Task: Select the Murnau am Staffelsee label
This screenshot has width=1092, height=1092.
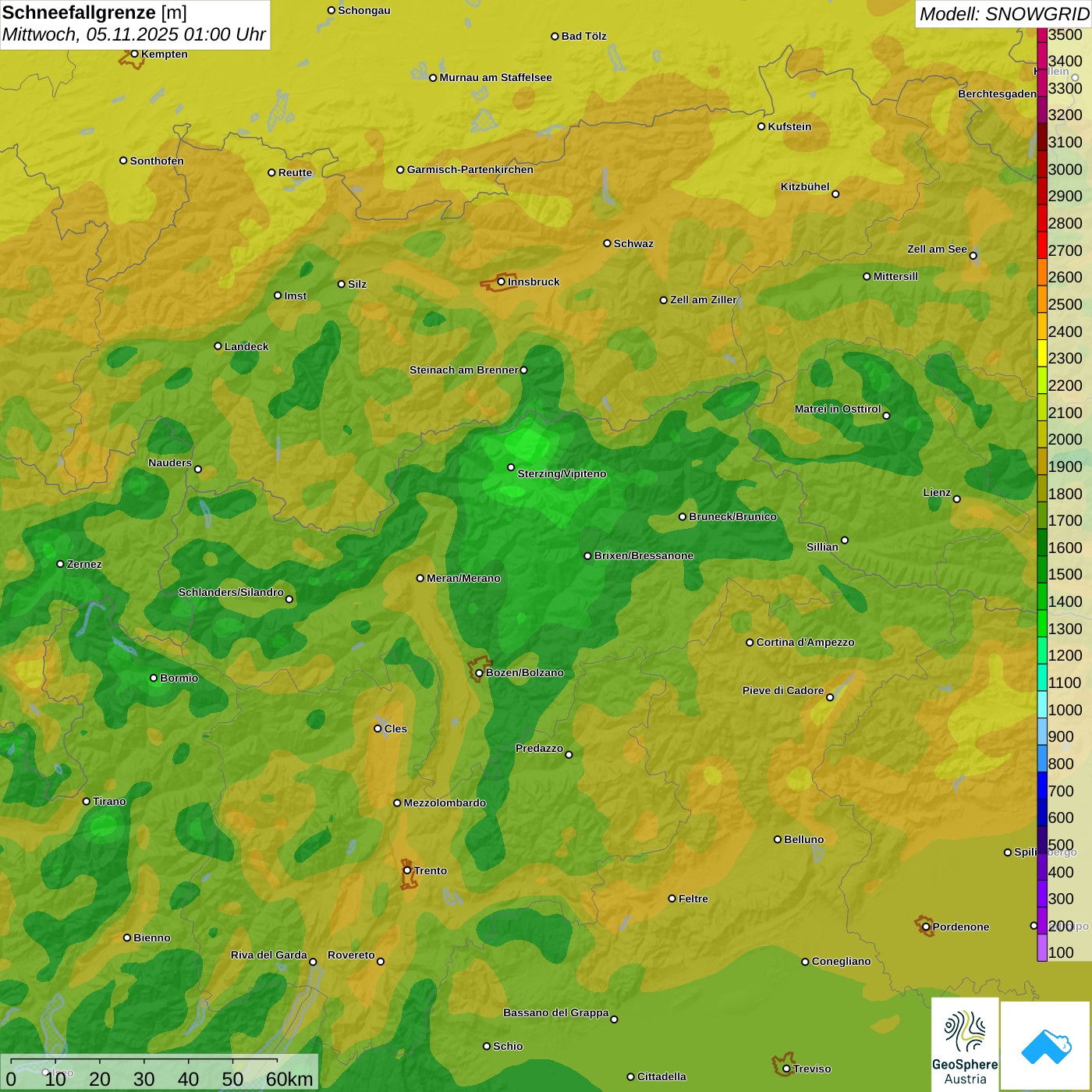Action: [495, 77]
